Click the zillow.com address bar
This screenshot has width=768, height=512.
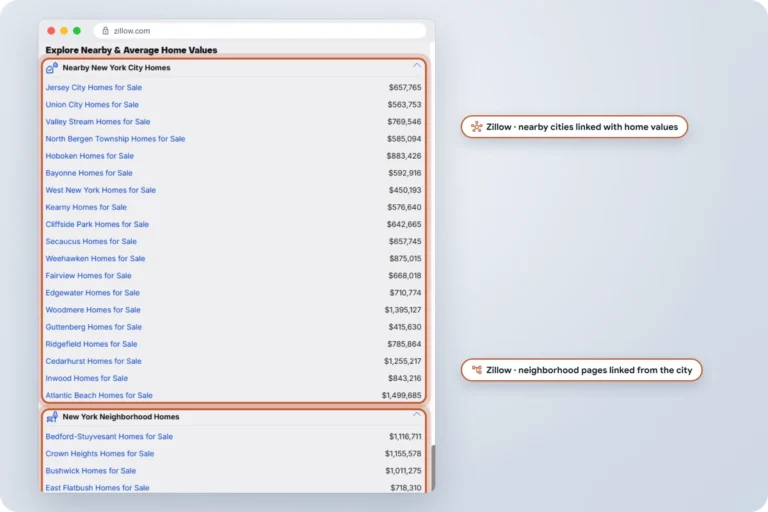tap(260, 31)
